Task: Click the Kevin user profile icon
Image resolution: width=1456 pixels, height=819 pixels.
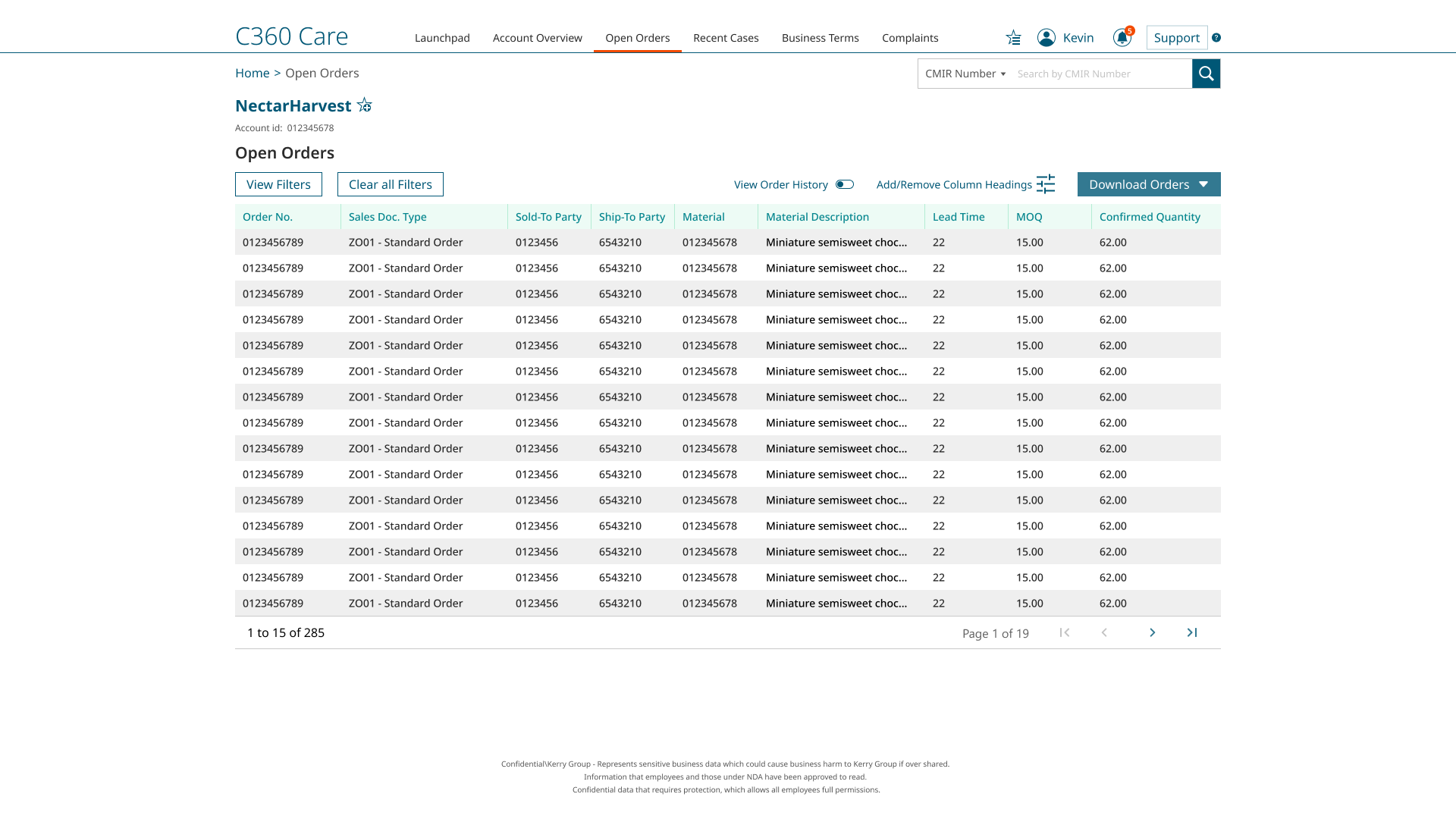Action: [x=1046, y=38]
